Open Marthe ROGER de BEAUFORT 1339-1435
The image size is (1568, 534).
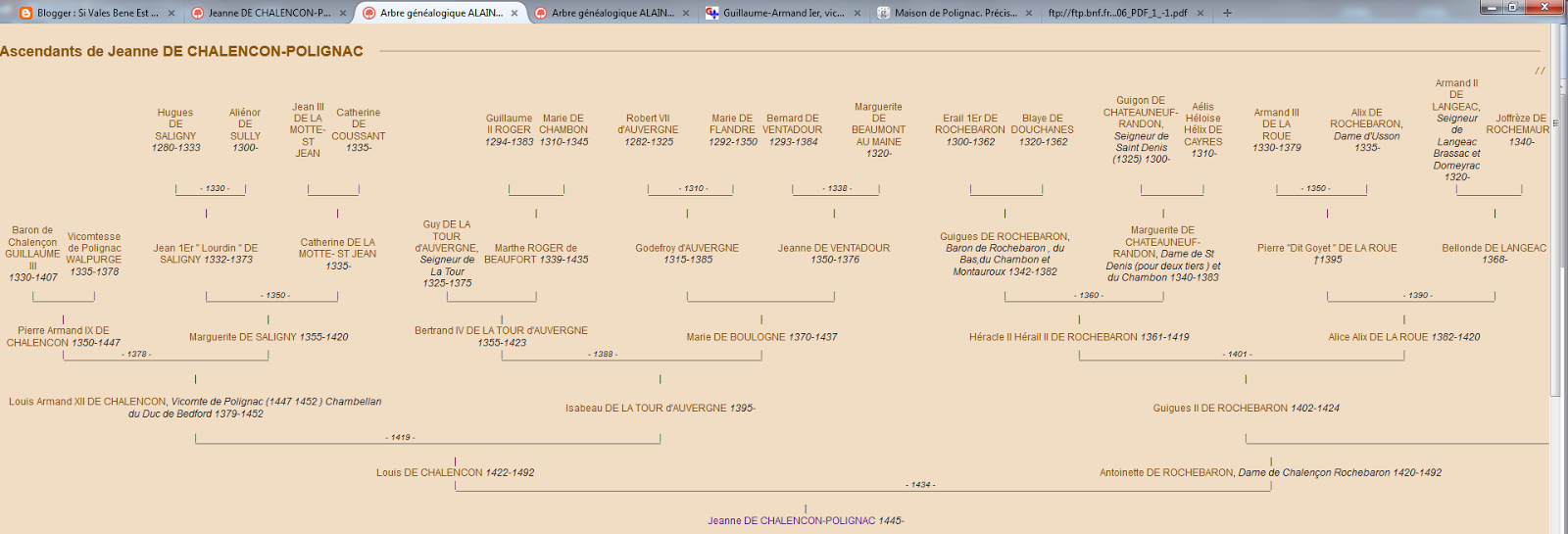(536, 254)
